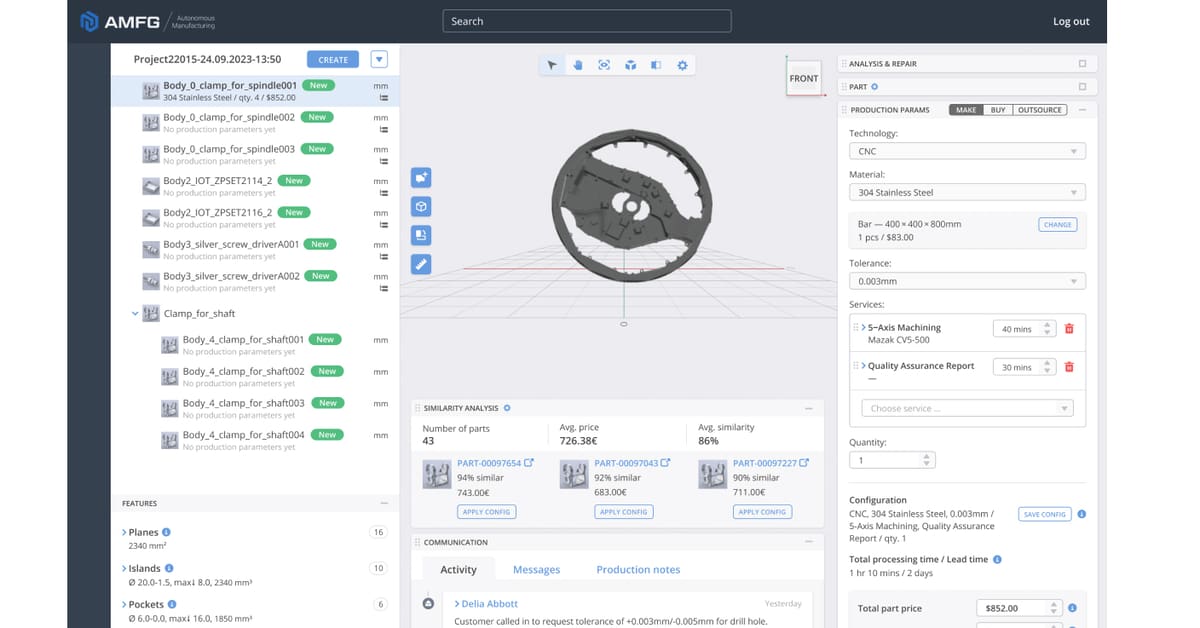The width and height of the screenshot is (1200, 628).
Task: Adjust 5-Axis Machining 40 mins stepper
Action: 1049,329
